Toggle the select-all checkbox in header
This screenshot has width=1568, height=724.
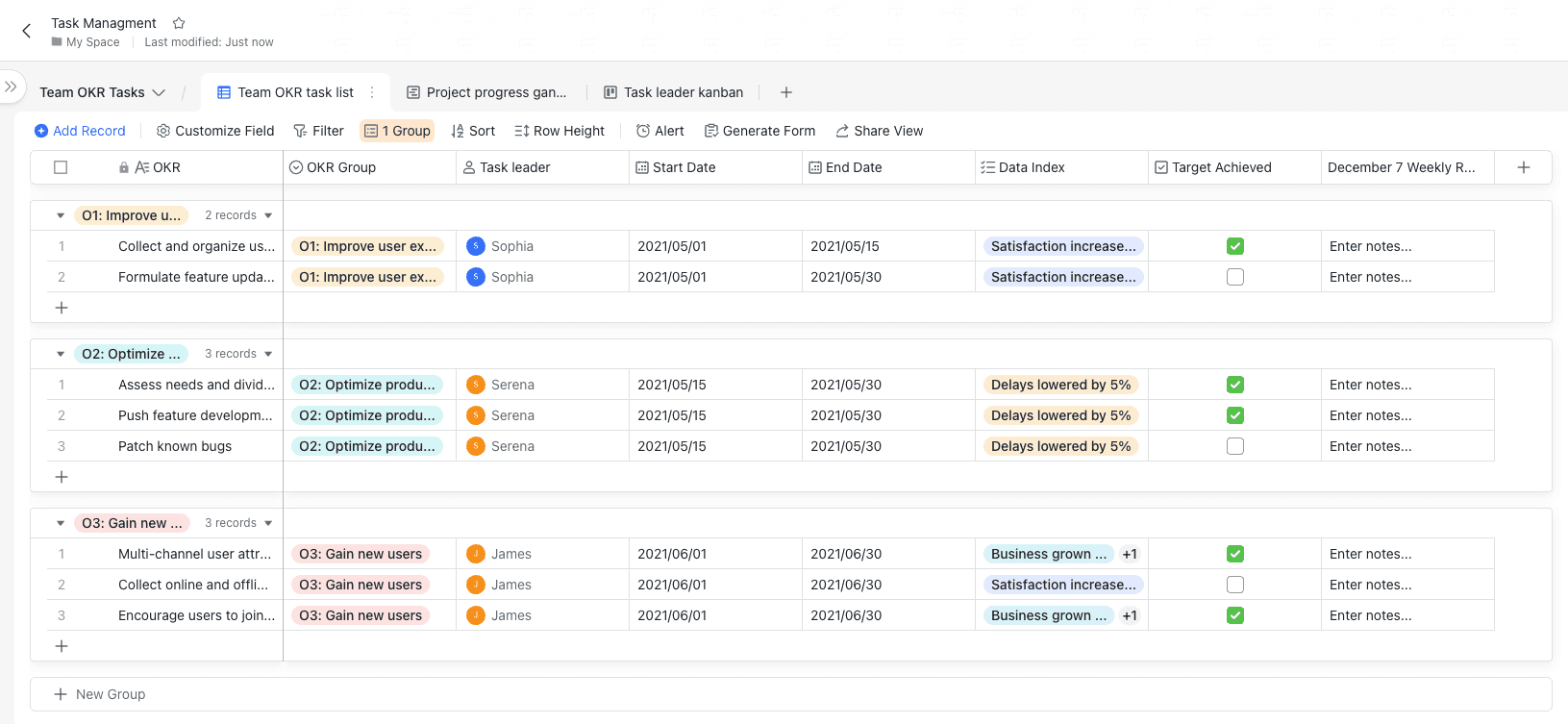tap(61, 167)
